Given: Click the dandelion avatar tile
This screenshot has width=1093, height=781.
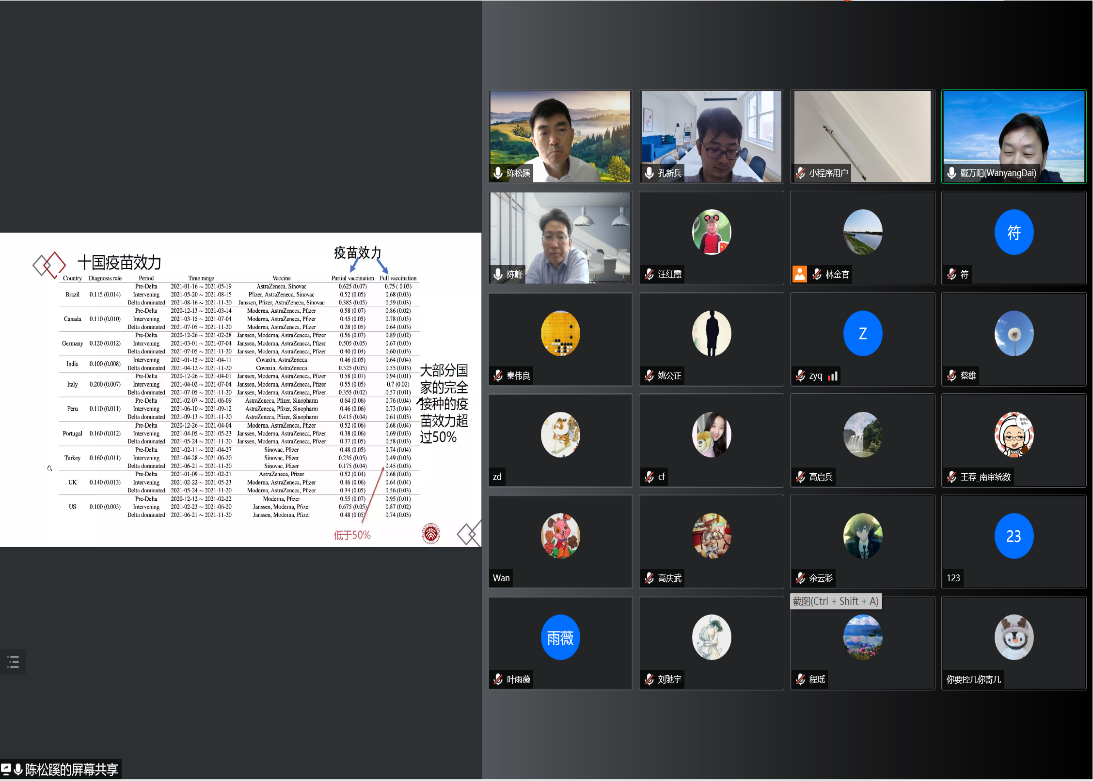Looking at the screenshot, I should click(x=1013, y=333).
